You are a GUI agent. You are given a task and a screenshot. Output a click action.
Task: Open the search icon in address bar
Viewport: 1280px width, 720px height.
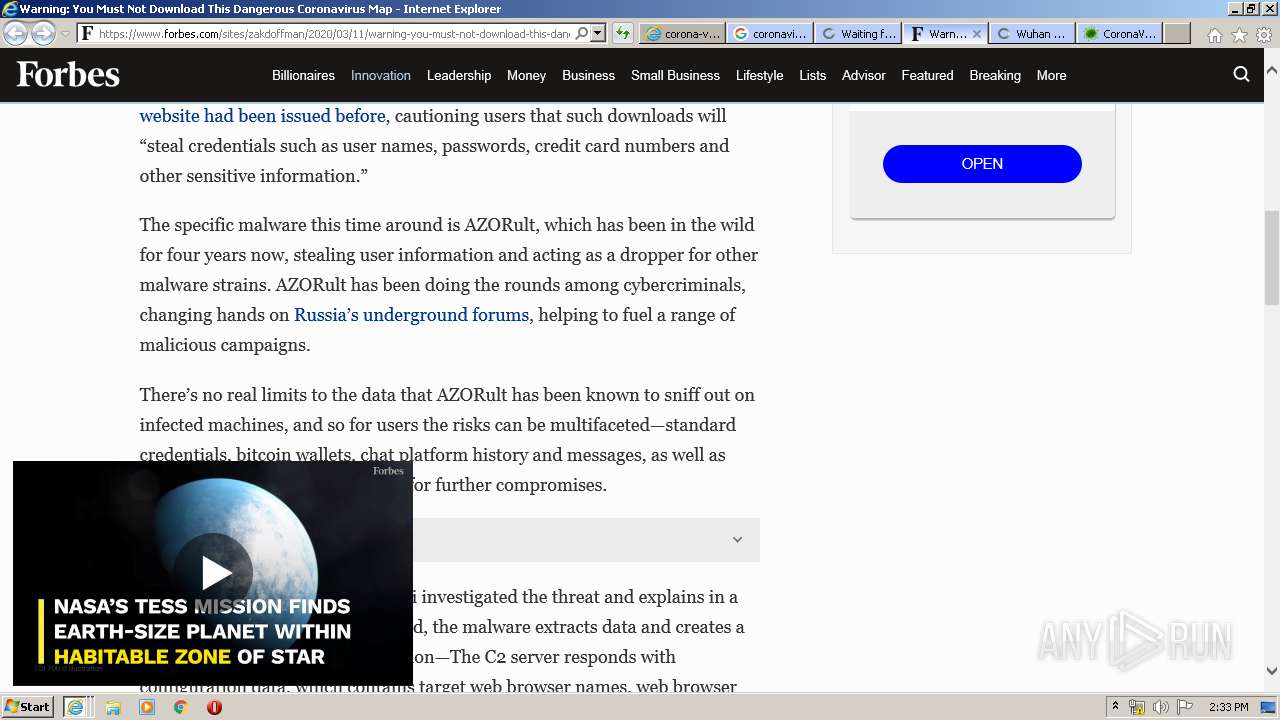[x=582, y=33]
